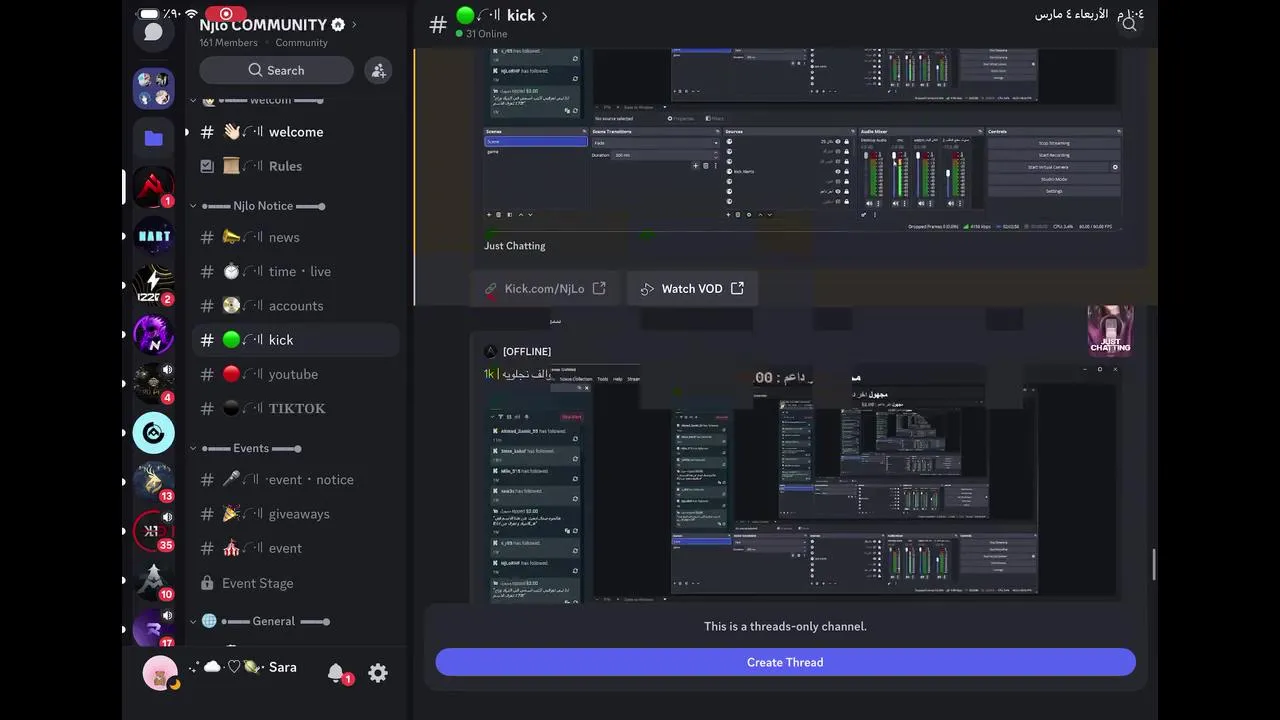The image size is (1280, 720).
Task: Click the Watch VOD button
Action: click(x=692, y=288)
